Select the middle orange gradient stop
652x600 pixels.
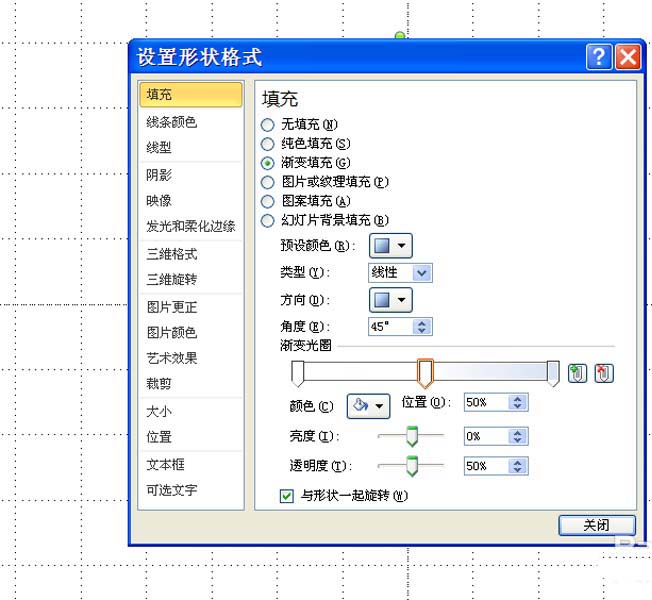click(425, 373)
